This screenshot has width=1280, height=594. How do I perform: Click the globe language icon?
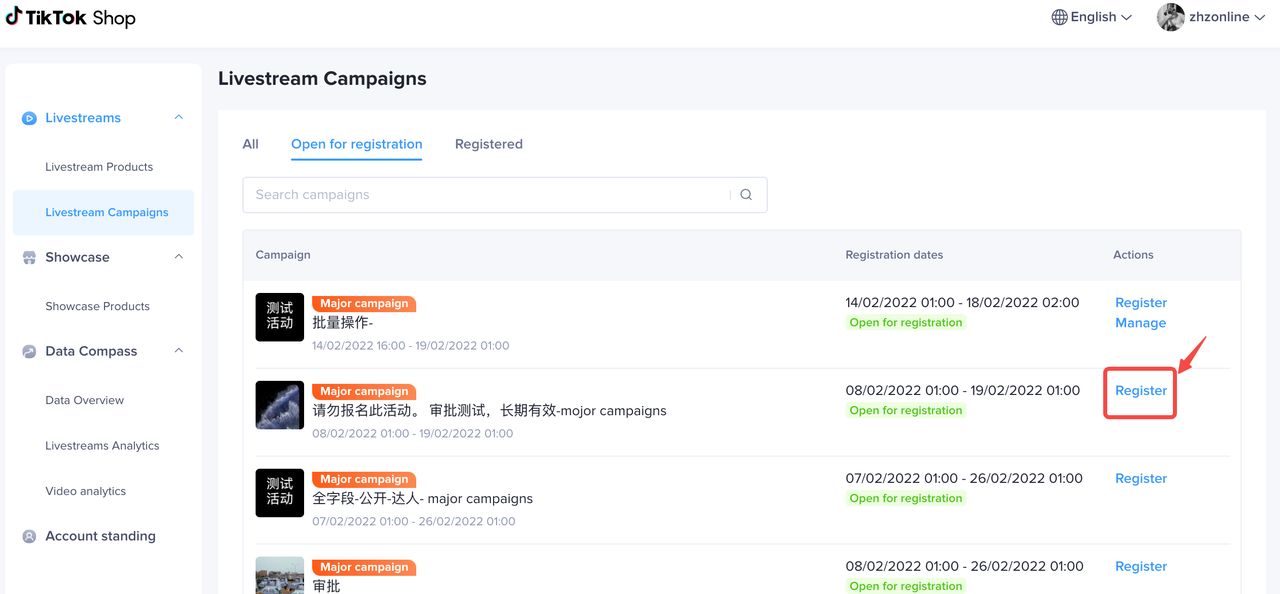pos(1059,17)
